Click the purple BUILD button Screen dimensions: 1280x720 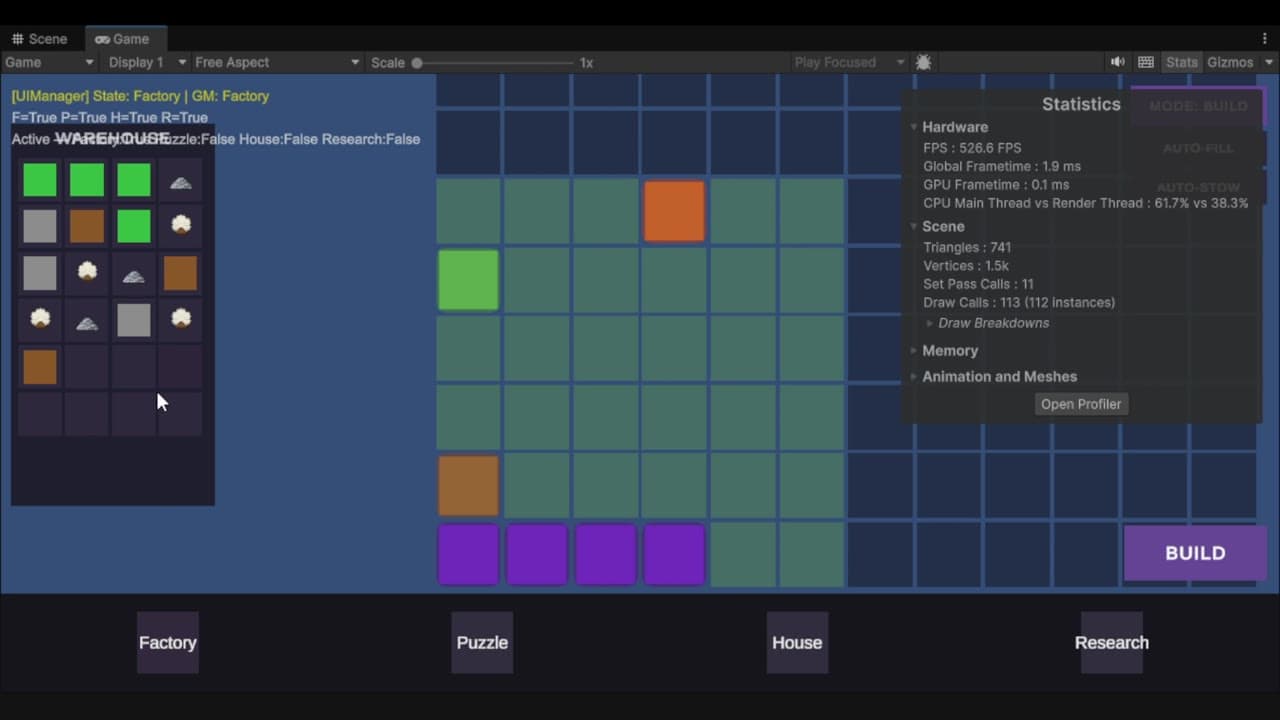click(x=1195, y=553)
